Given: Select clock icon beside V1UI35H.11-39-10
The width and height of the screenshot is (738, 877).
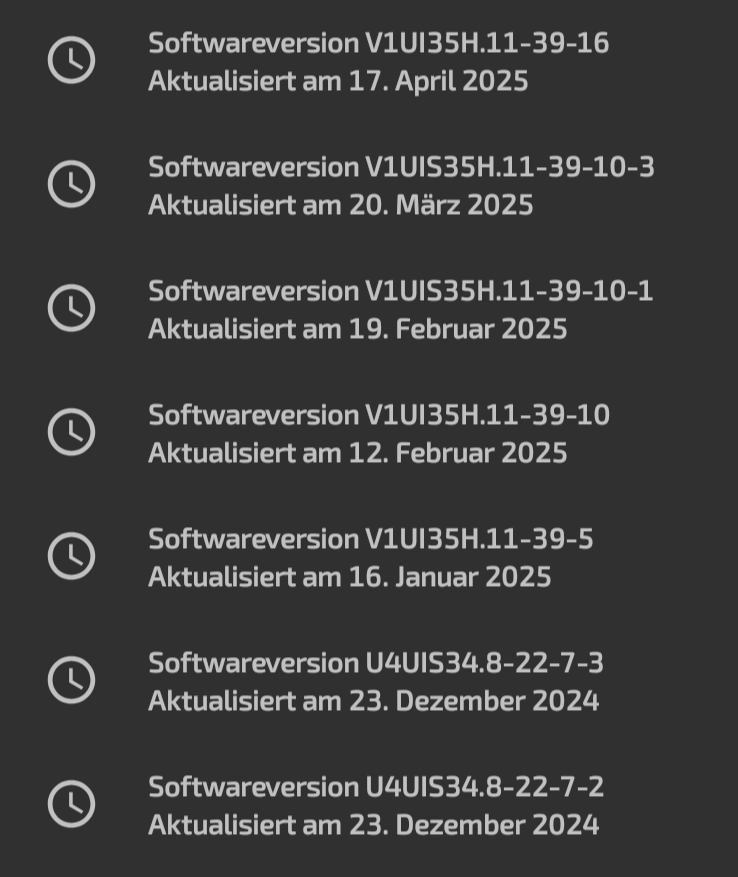Looking at the screenshot, I should (71, 433).
